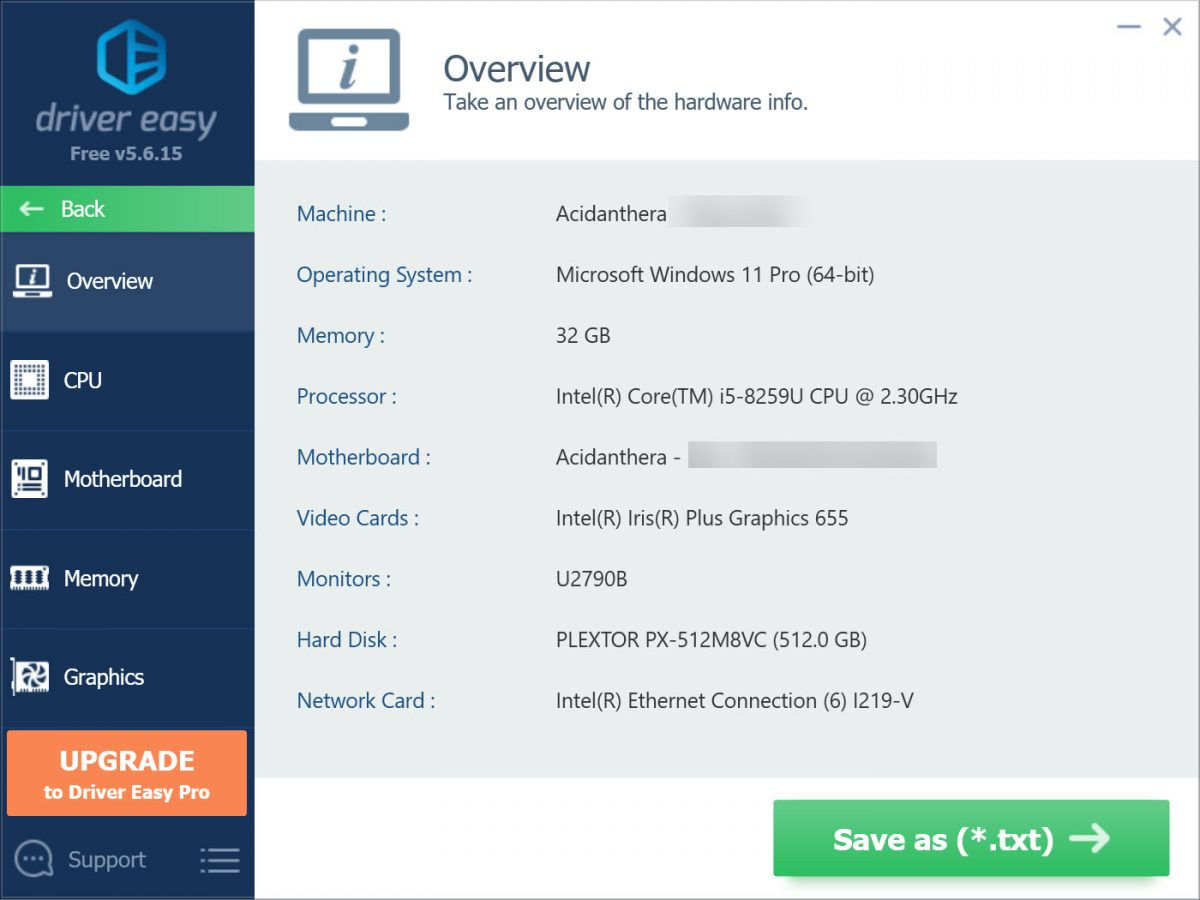Click the '32 GB' memory value
The image size is (1200, 900).
[x=583, y=336]
